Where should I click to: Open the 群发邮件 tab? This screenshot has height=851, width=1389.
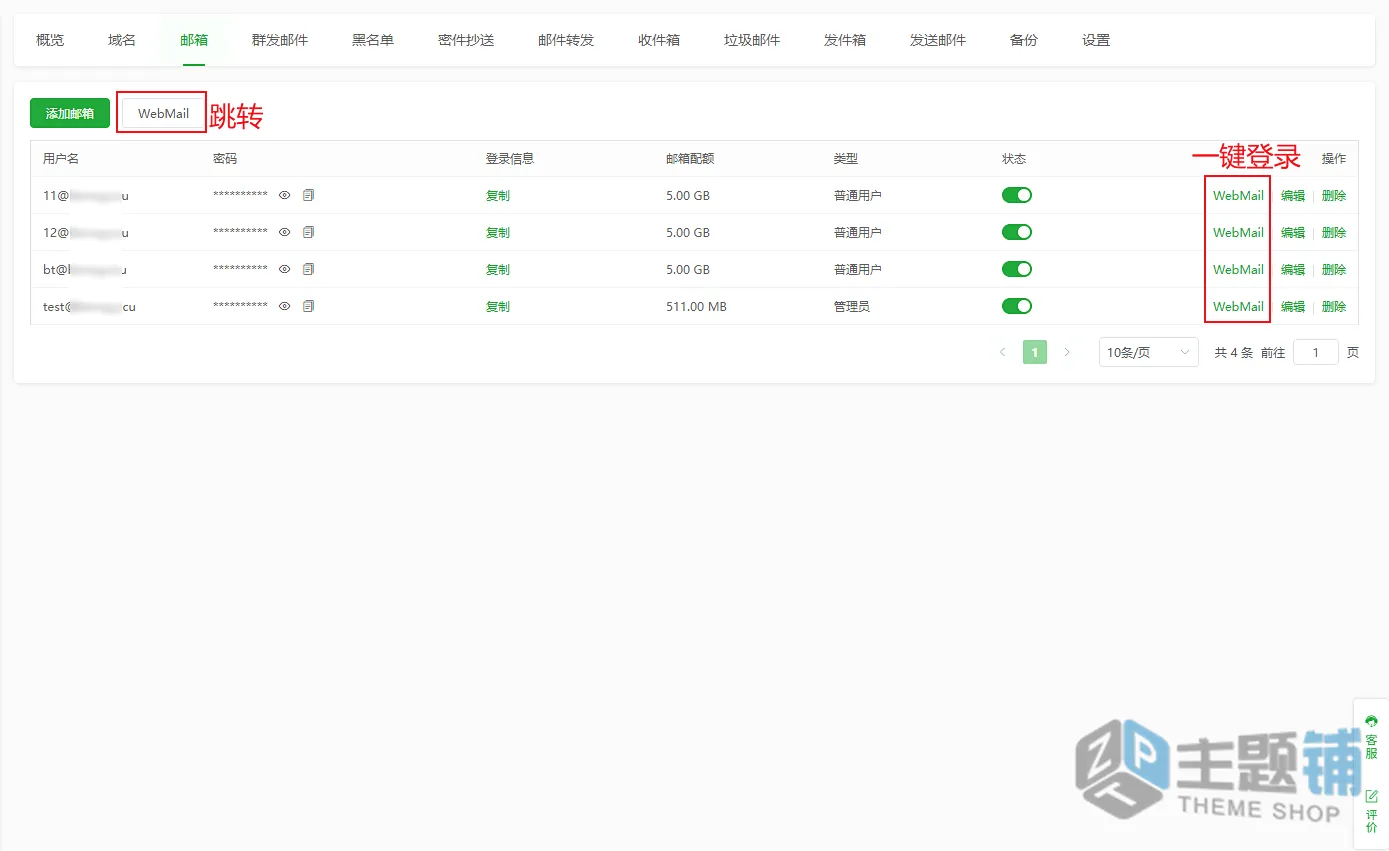280,41
